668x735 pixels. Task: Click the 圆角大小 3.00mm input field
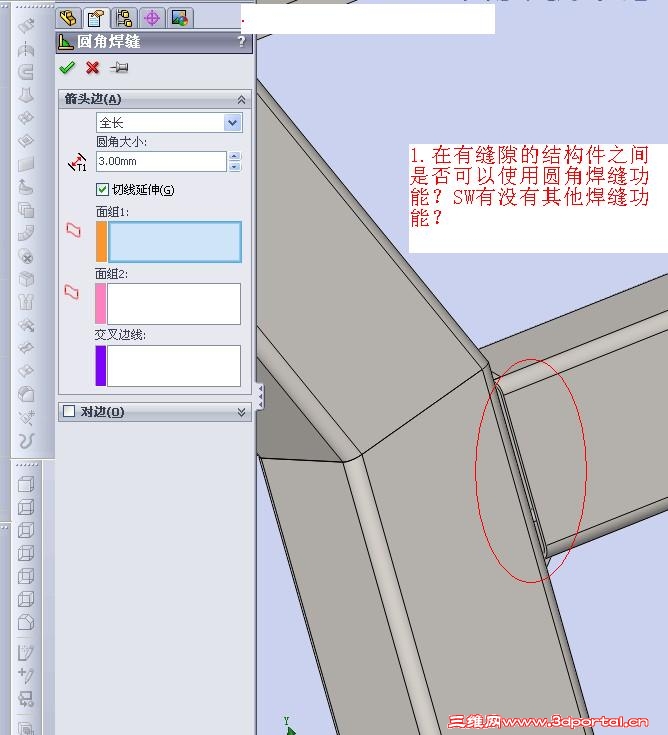pos(161,161)
